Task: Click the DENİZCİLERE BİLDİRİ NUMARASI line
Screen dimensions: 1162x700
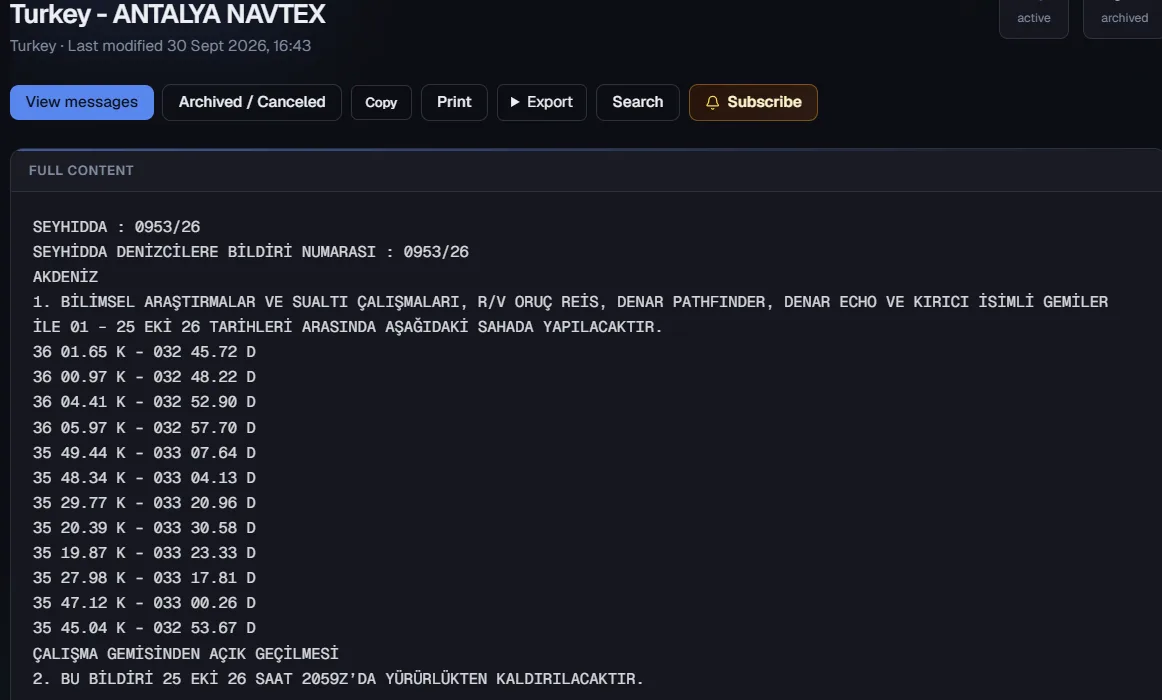Action: (250, 252)
